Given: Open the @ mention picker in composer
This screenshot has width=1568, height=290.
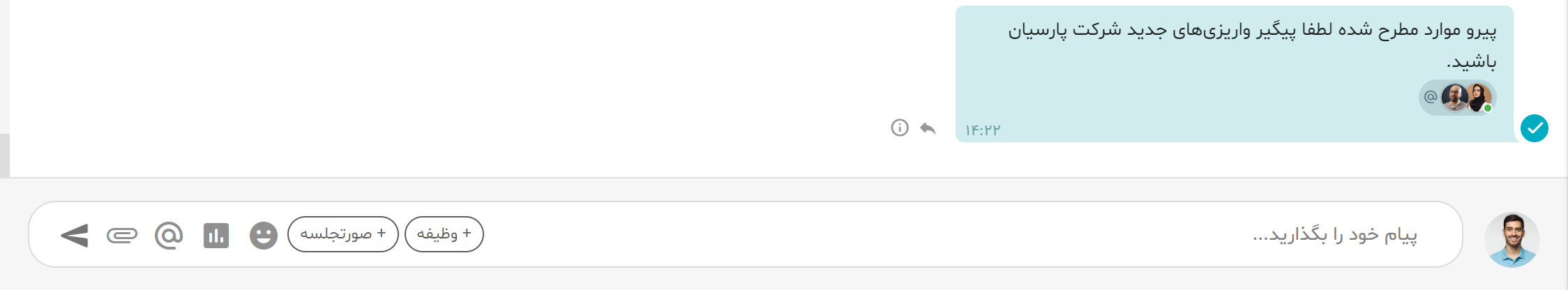Looking at the screenshot, I should (169, 236).
